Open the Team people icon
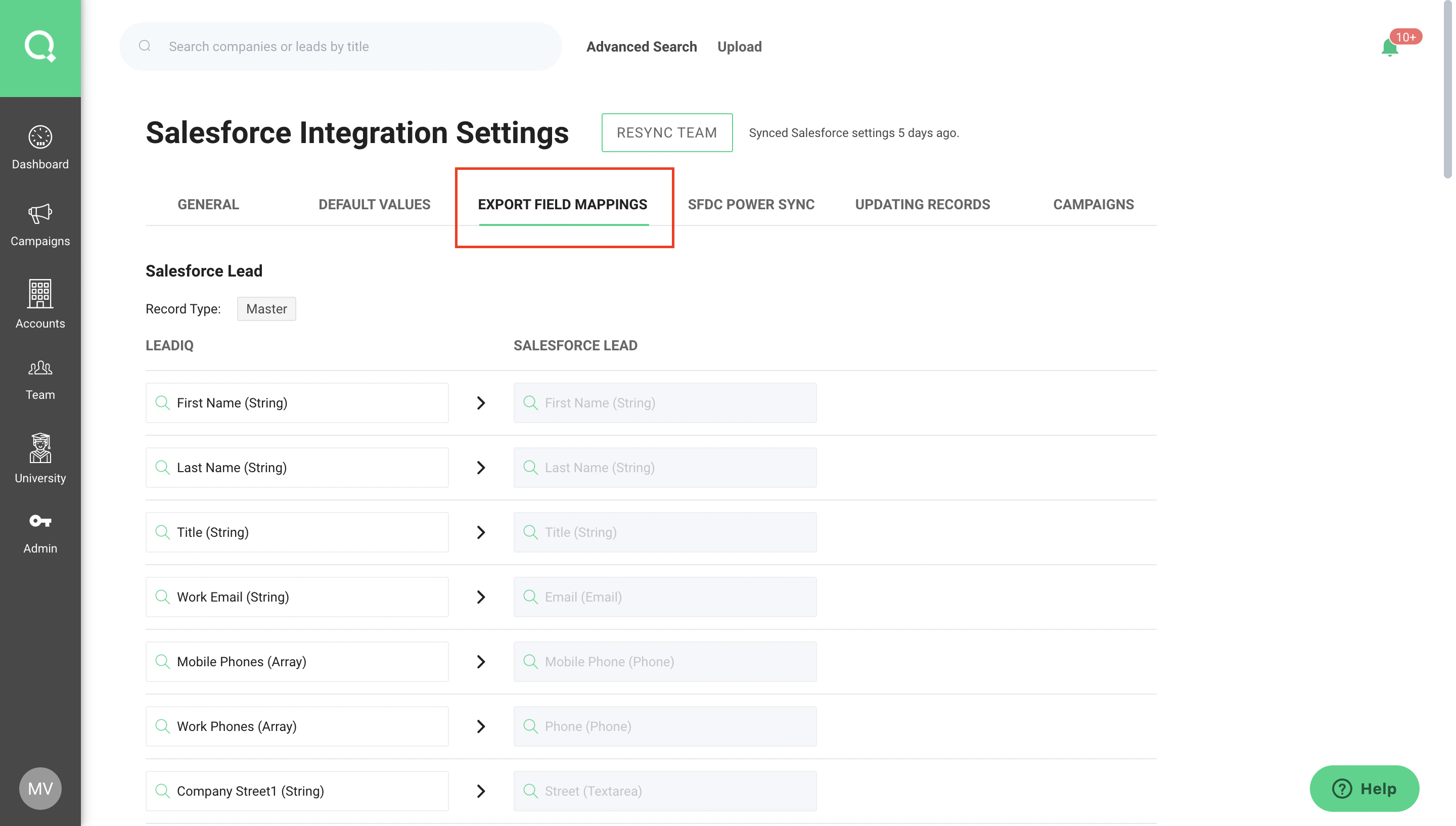The width and height of the screenshot is (1456, 826). [40, 369]
